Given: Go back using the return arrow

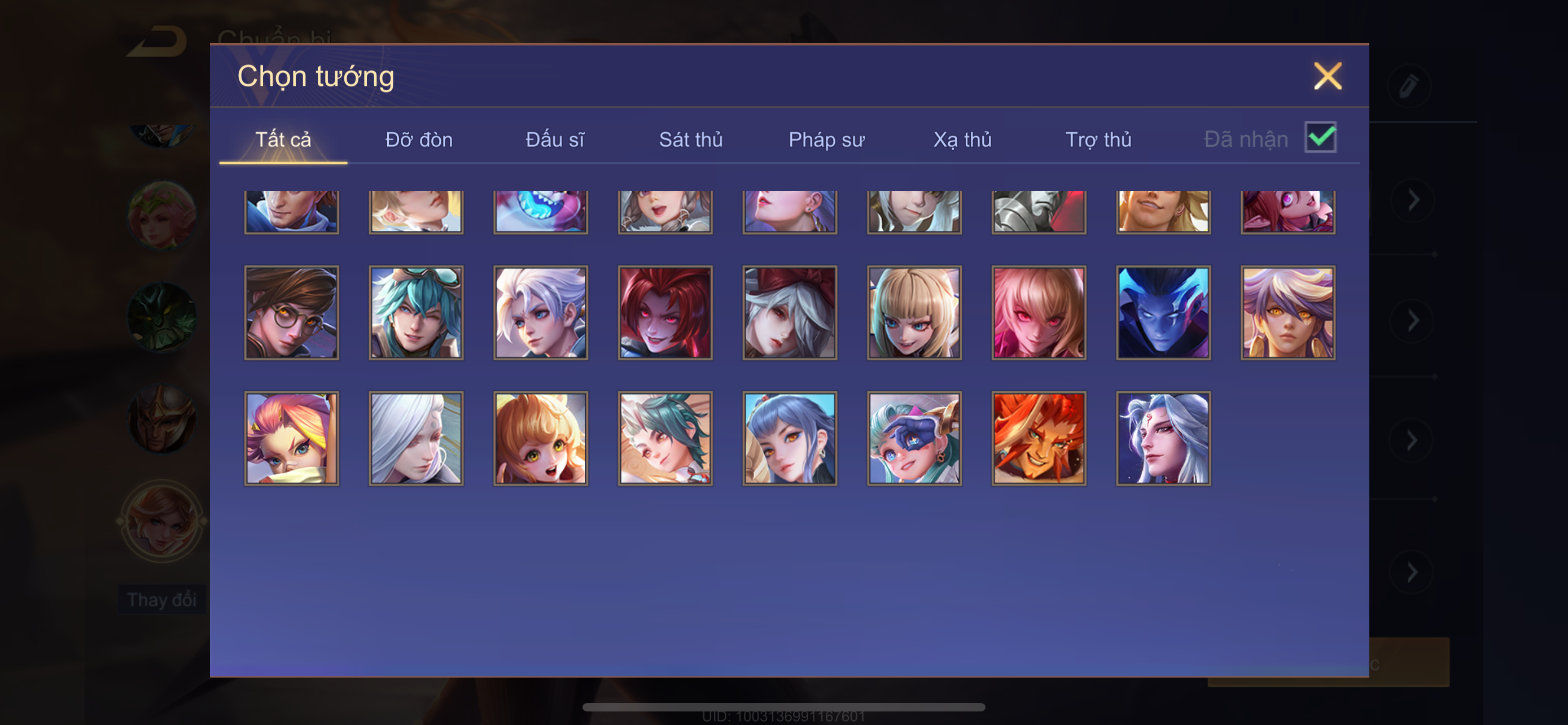Looking at the screenshot, I should pos(157,41).
